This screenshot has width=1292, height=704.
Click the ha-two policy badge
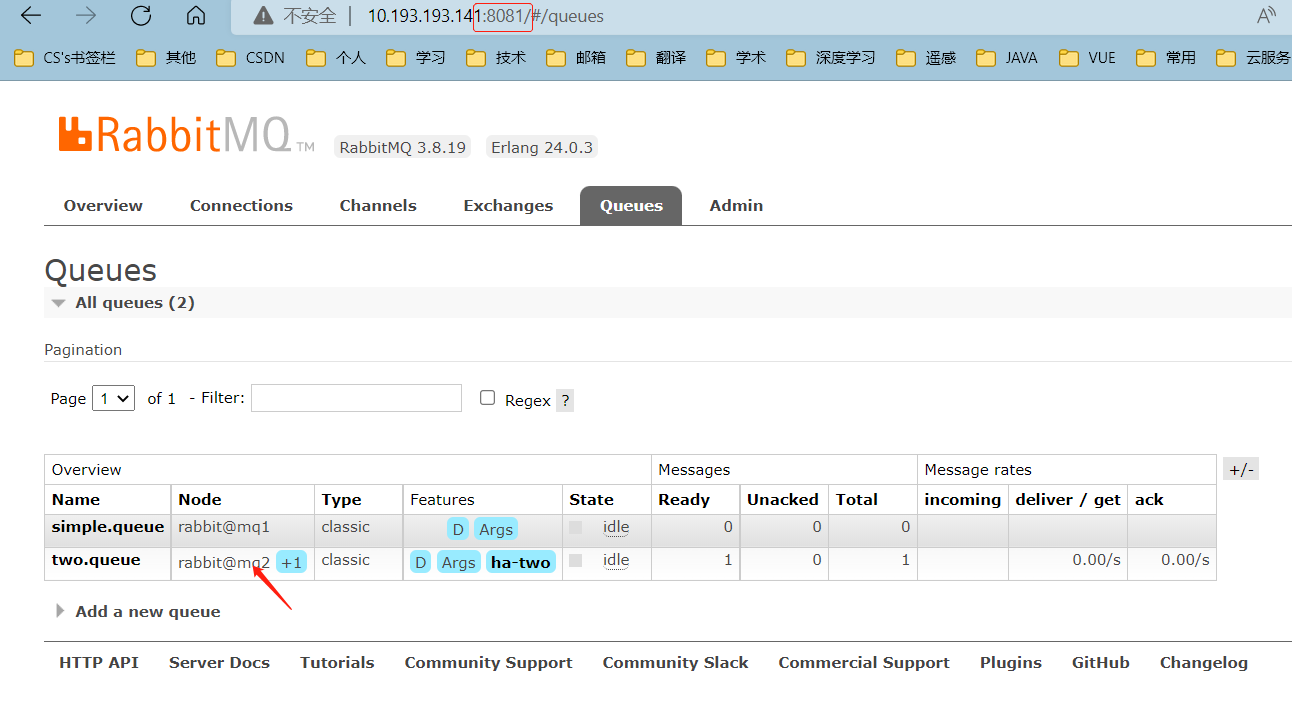click(521, 562)
